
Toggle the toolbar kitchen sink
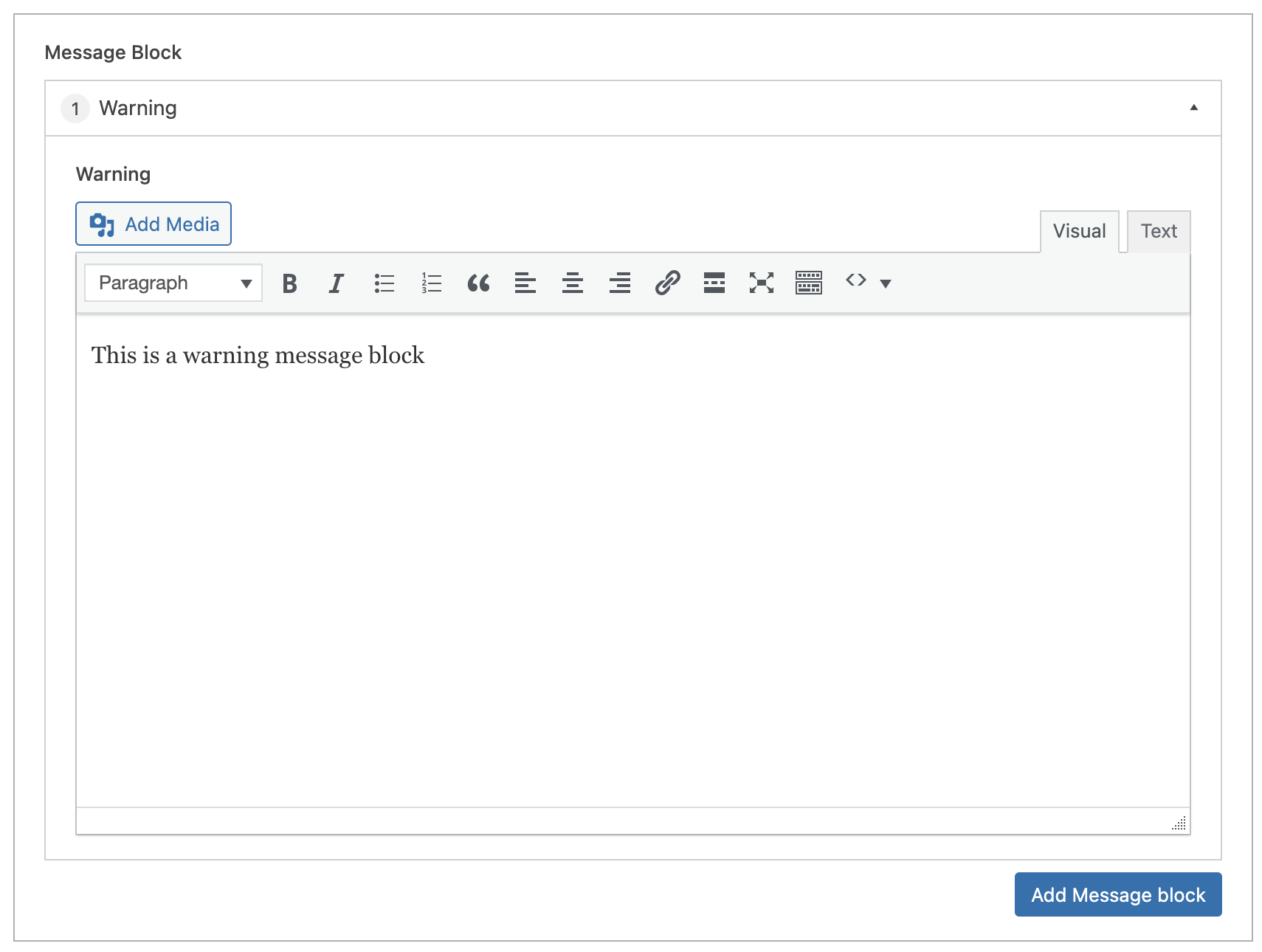(x=809, y=283)
